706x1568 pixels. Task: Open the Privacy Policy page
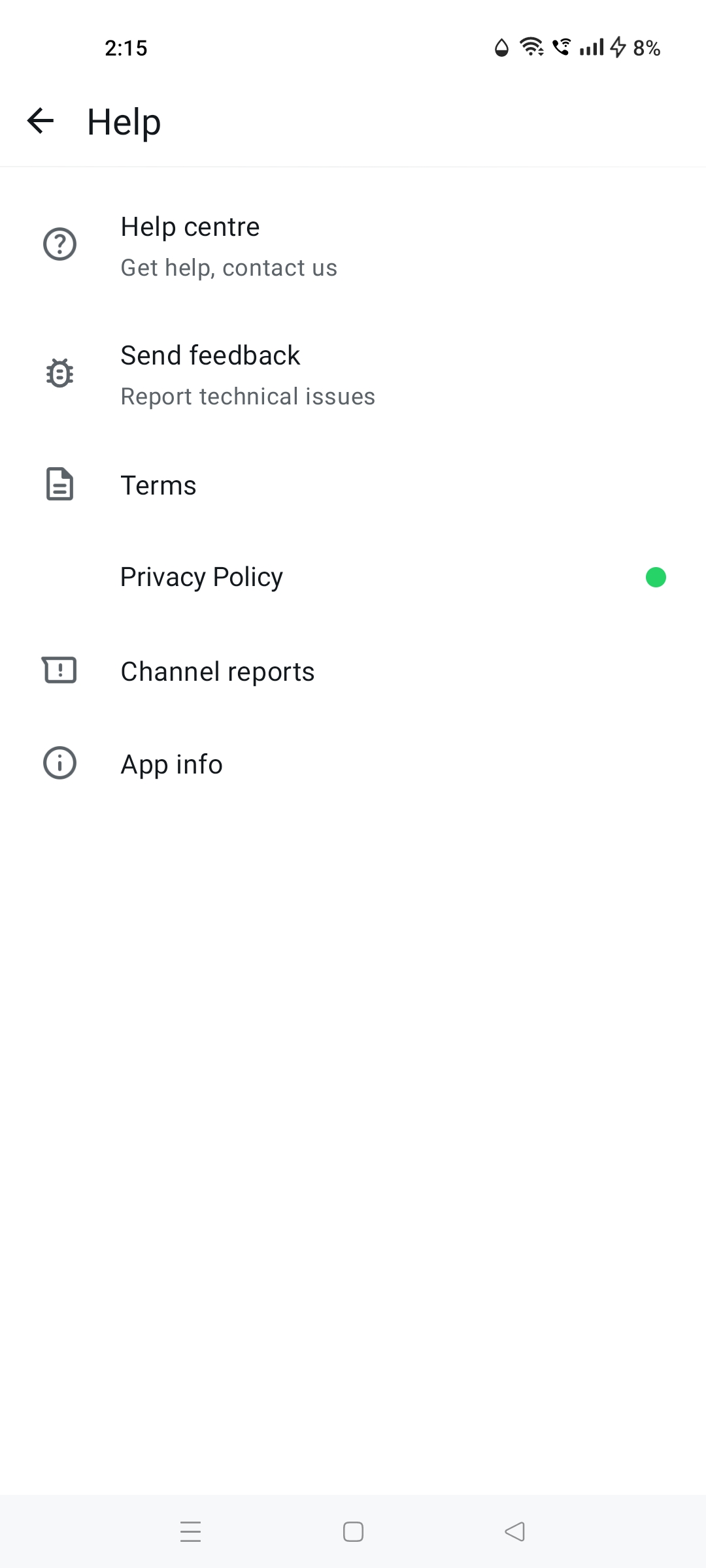(201, 577)
